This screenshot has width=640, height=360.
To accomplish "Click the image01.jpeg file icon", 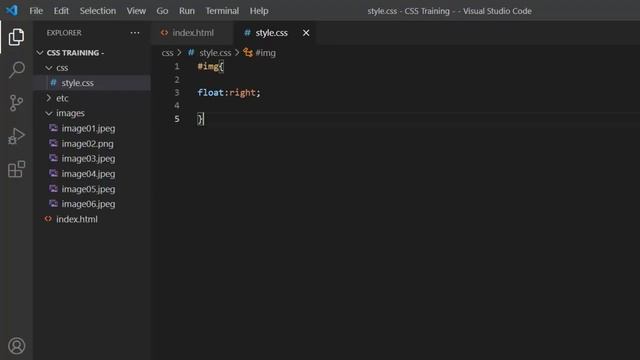I will tap(53, 128).
